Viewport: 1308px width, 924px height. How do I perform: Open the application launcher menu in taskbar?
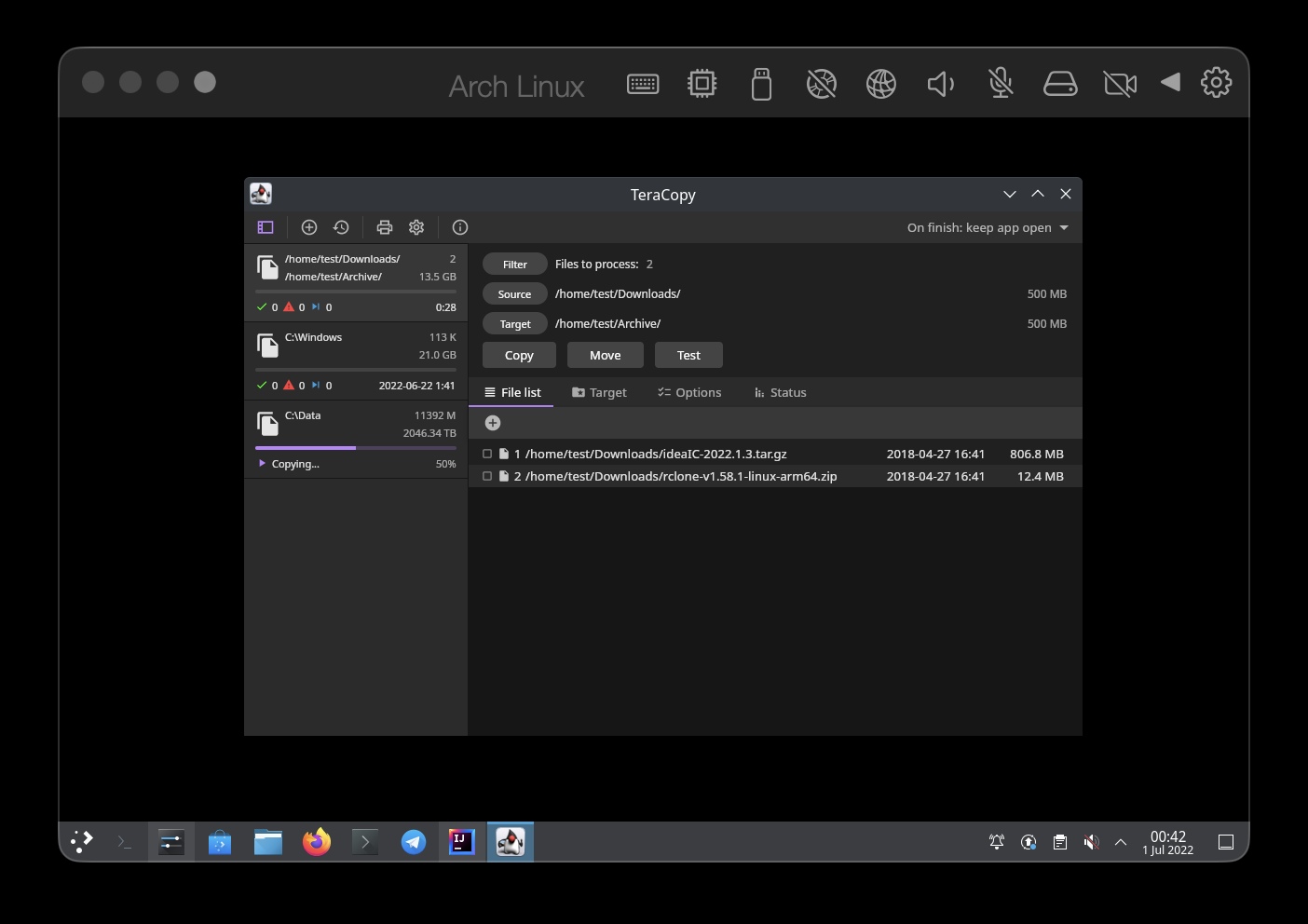(82, 842)
